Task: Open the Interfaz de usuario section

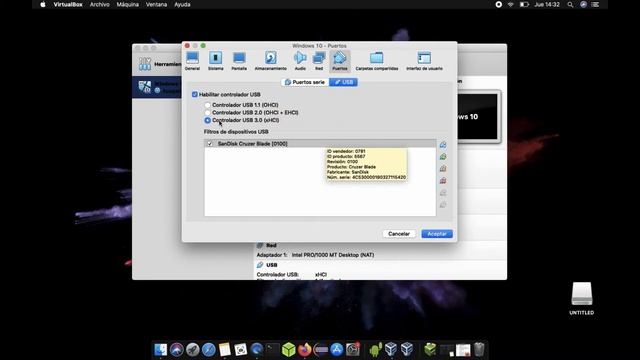Action: click(424, 61)
